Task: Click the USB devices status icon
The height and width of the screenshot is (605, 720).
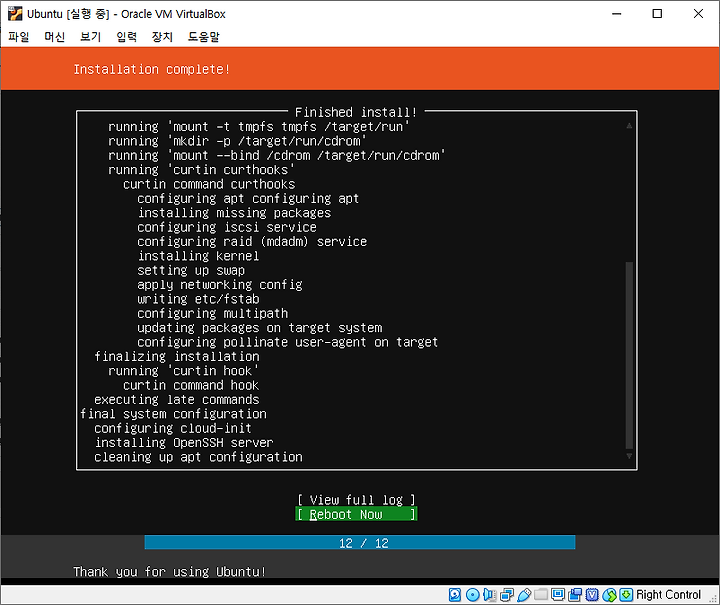Action: [523, 595]
